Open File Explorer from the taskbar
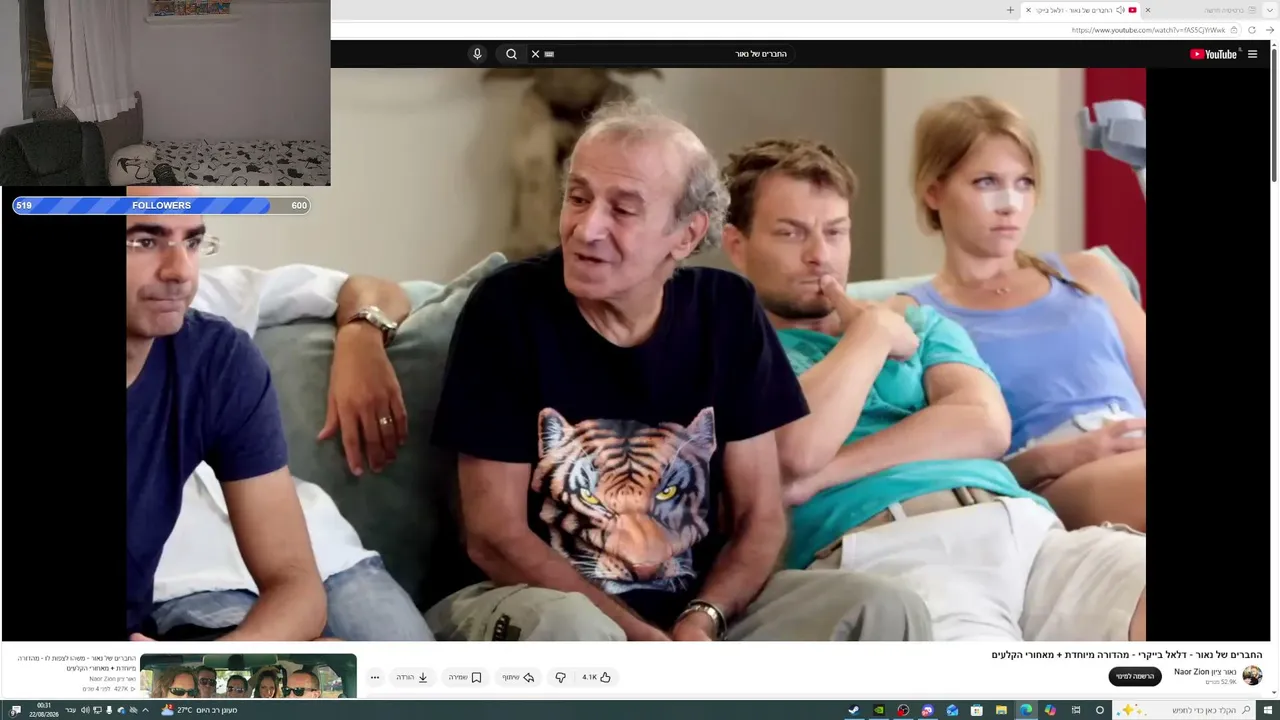1280x720 pixels. (1001, 710)
